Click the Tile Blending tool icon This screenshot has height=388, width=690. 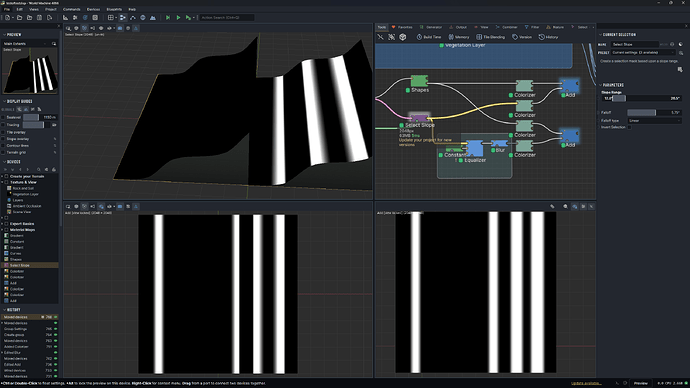(x=479, y=37)
